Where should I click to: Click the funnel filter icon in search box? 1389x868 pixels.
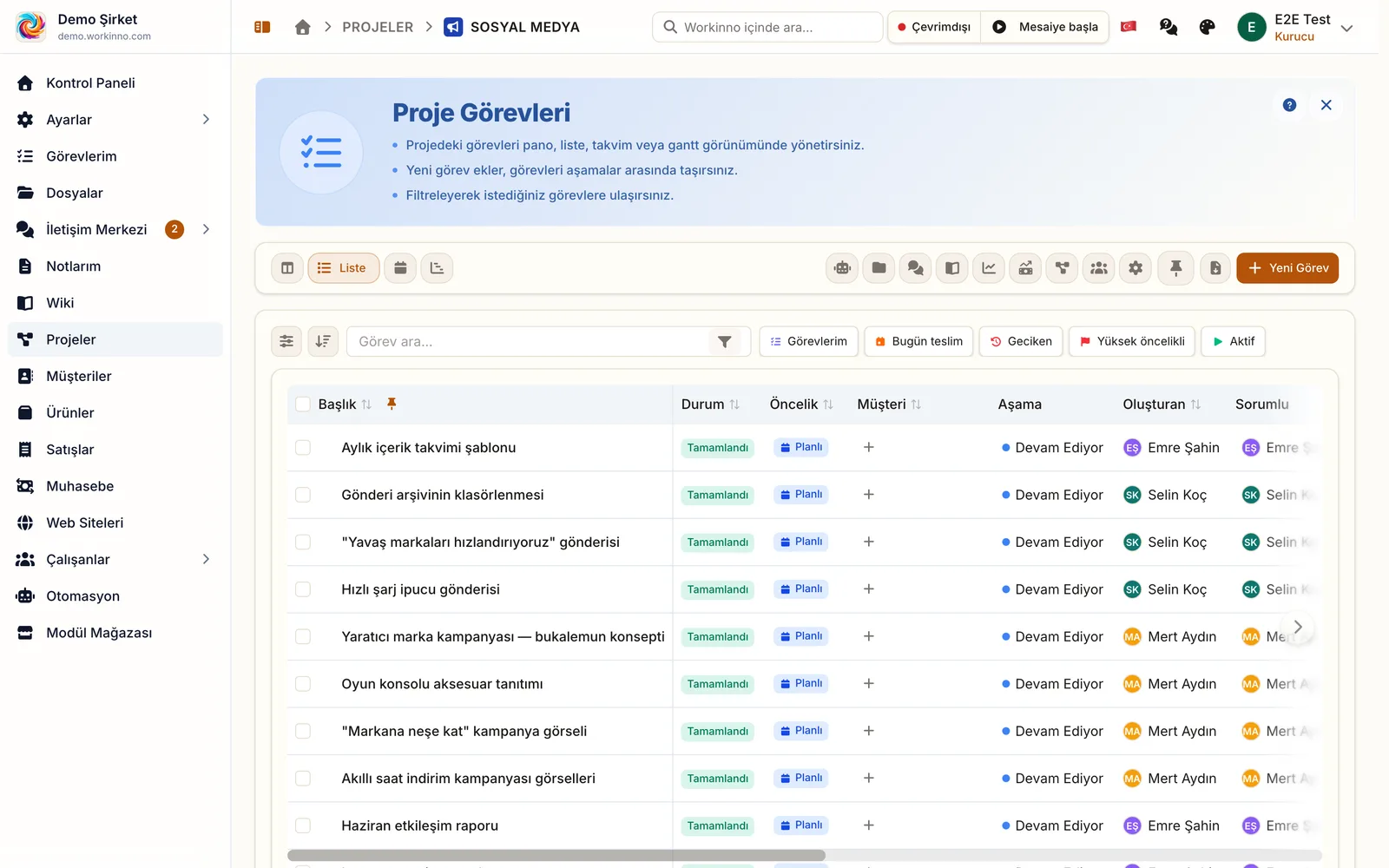tap(725, 342)
